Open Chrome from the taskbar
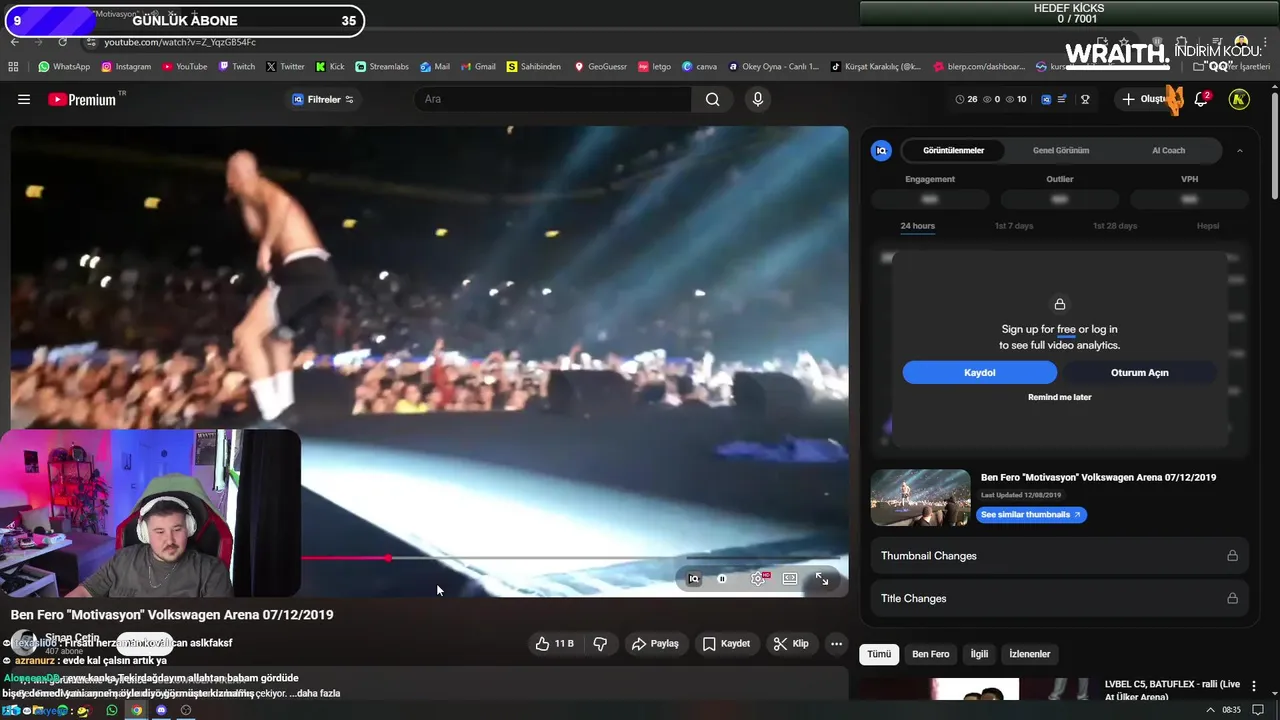The width and height of the screenshot is (1280, 720). pyautogui.click(x=137, y=710)
